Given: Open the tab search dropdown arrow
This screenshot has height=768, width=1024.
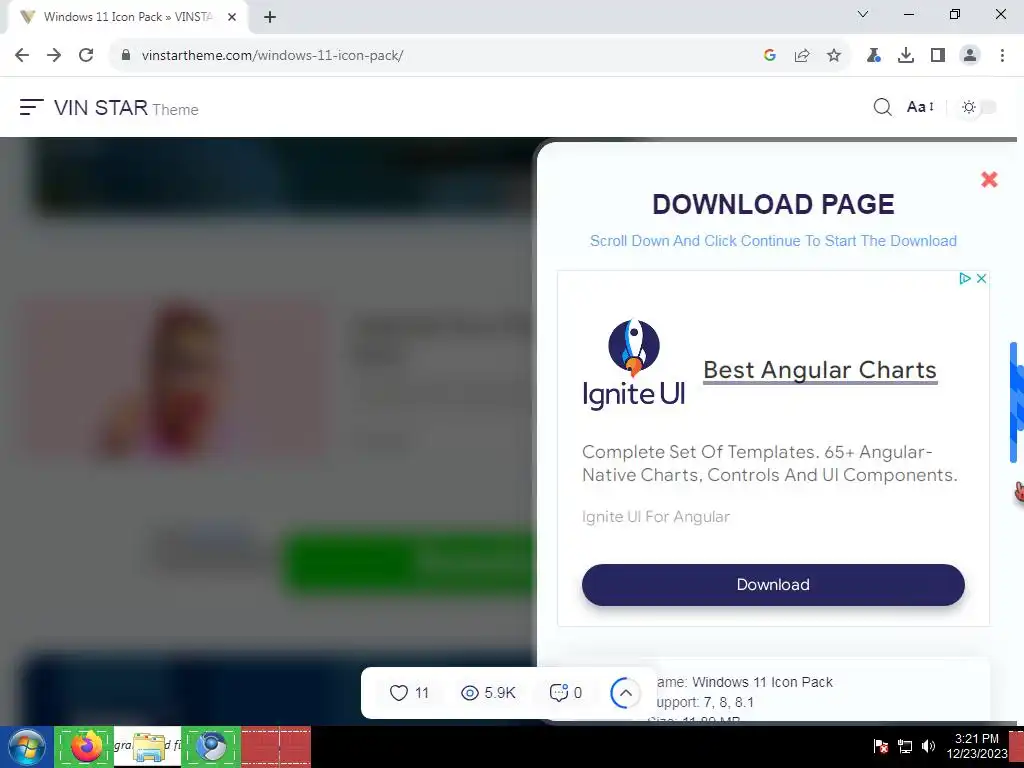Looking at the screenshot, I should point(863,14).
